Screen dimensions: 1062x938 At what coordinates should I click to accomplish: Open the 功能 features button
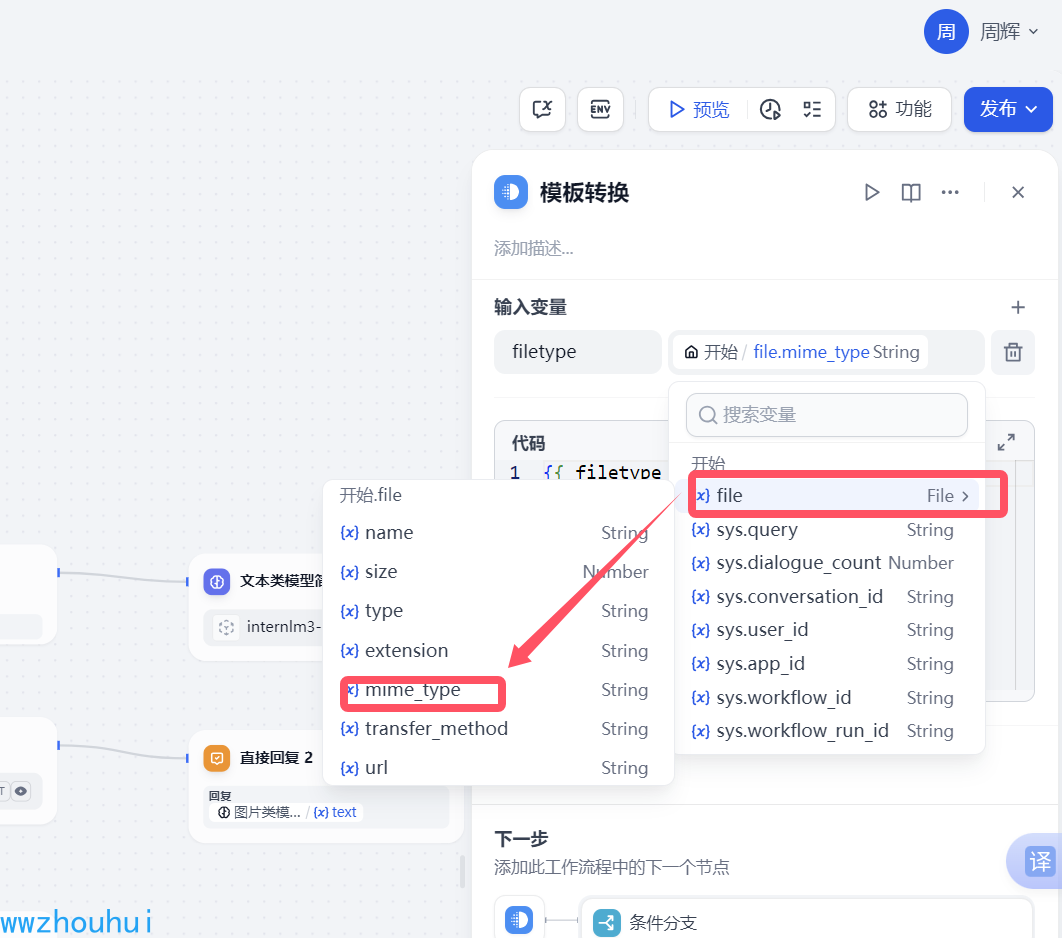click(x=899, y=109)
